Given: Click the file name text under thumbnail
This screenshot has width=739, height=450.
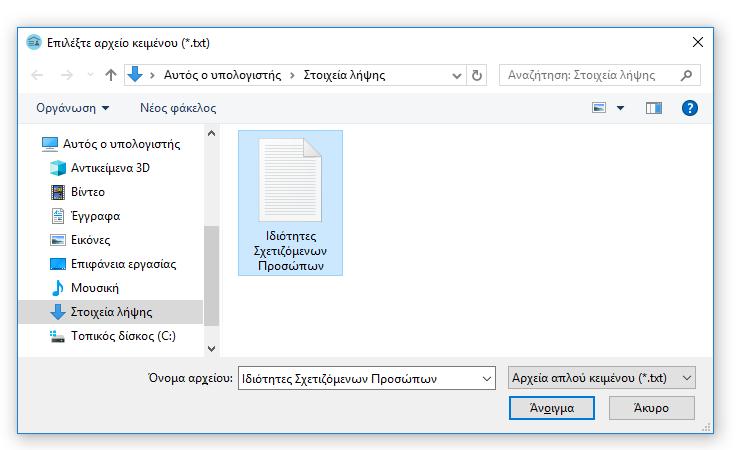Looking at the screenshot, I should (290, 251).
